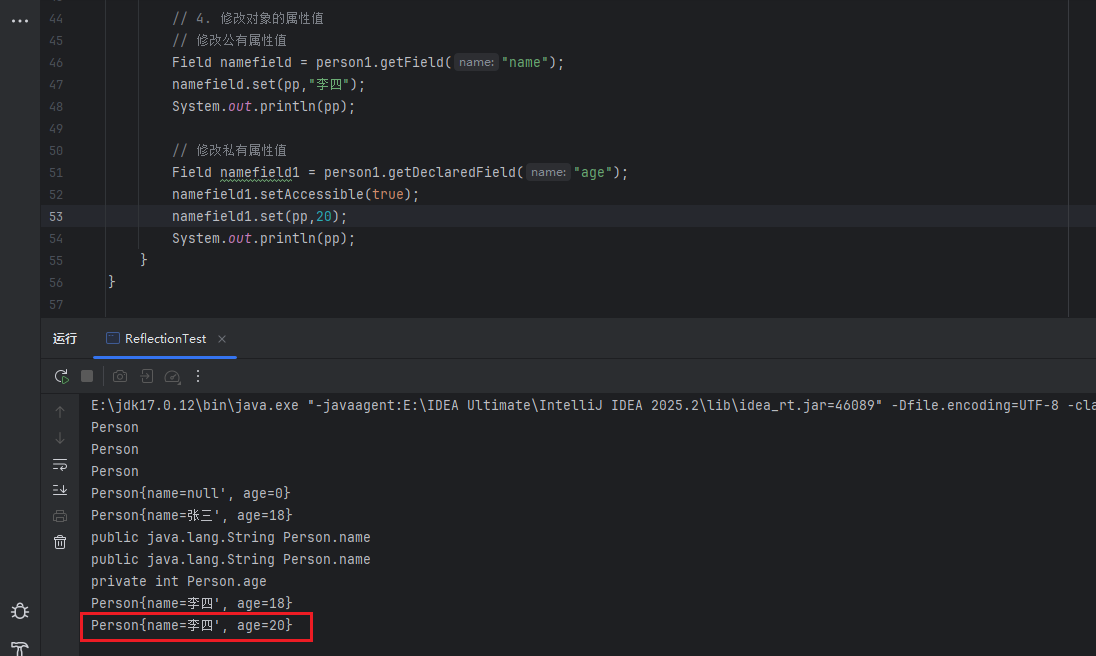Screen dimensions: 1096x656
Task: Click the up arrow in console sidebar
Action: 60,412
